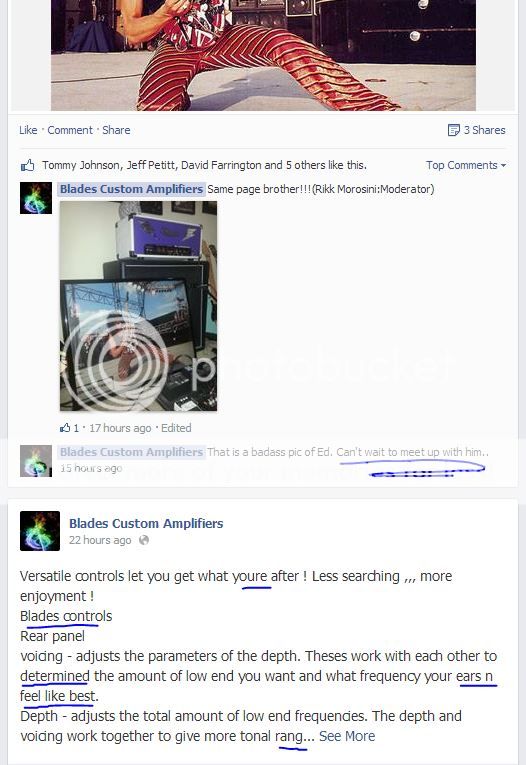
Task: Click the globe privacy icon near 22 hours ago
Action: pyautogui.click(x=143, y=540)
